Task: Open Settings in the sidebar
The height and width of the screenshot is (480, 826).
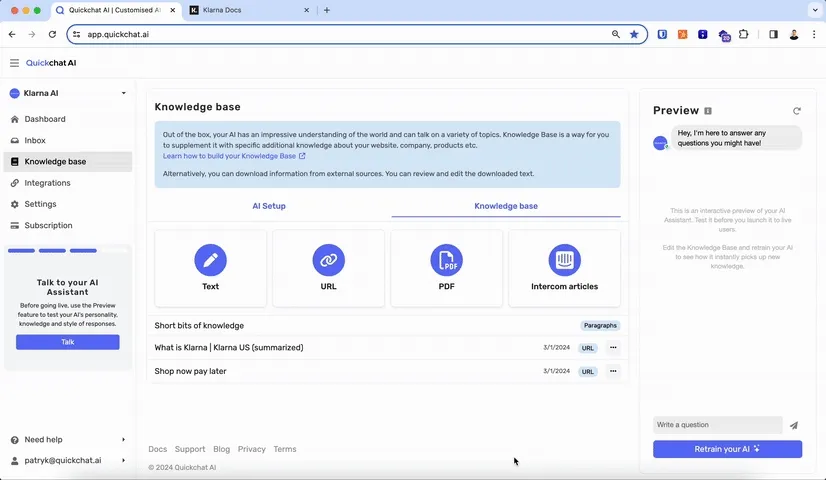Action: pos(67,204)
